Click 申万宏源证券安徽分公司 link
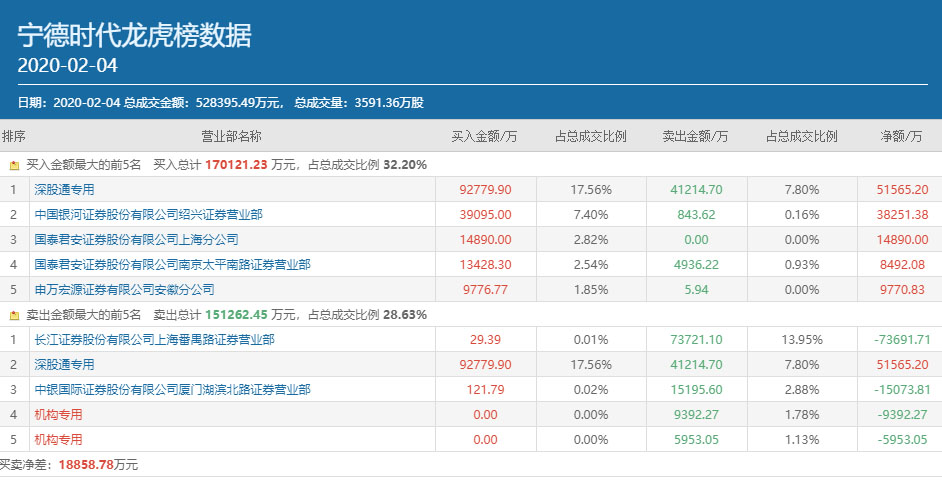Viewport: 942px width, 480px height. coord(124,290)
